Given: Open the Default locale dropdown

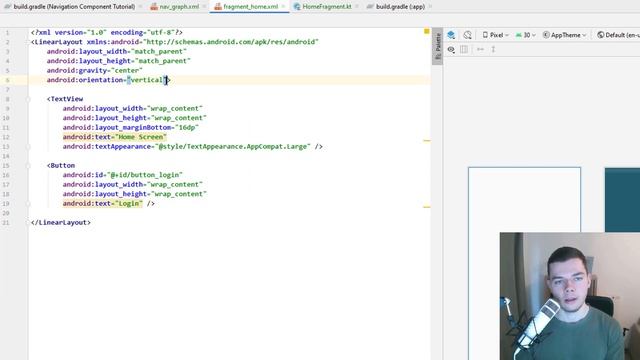Looking at the screenshot, I should pyautogui.click(x=618, y=35).
